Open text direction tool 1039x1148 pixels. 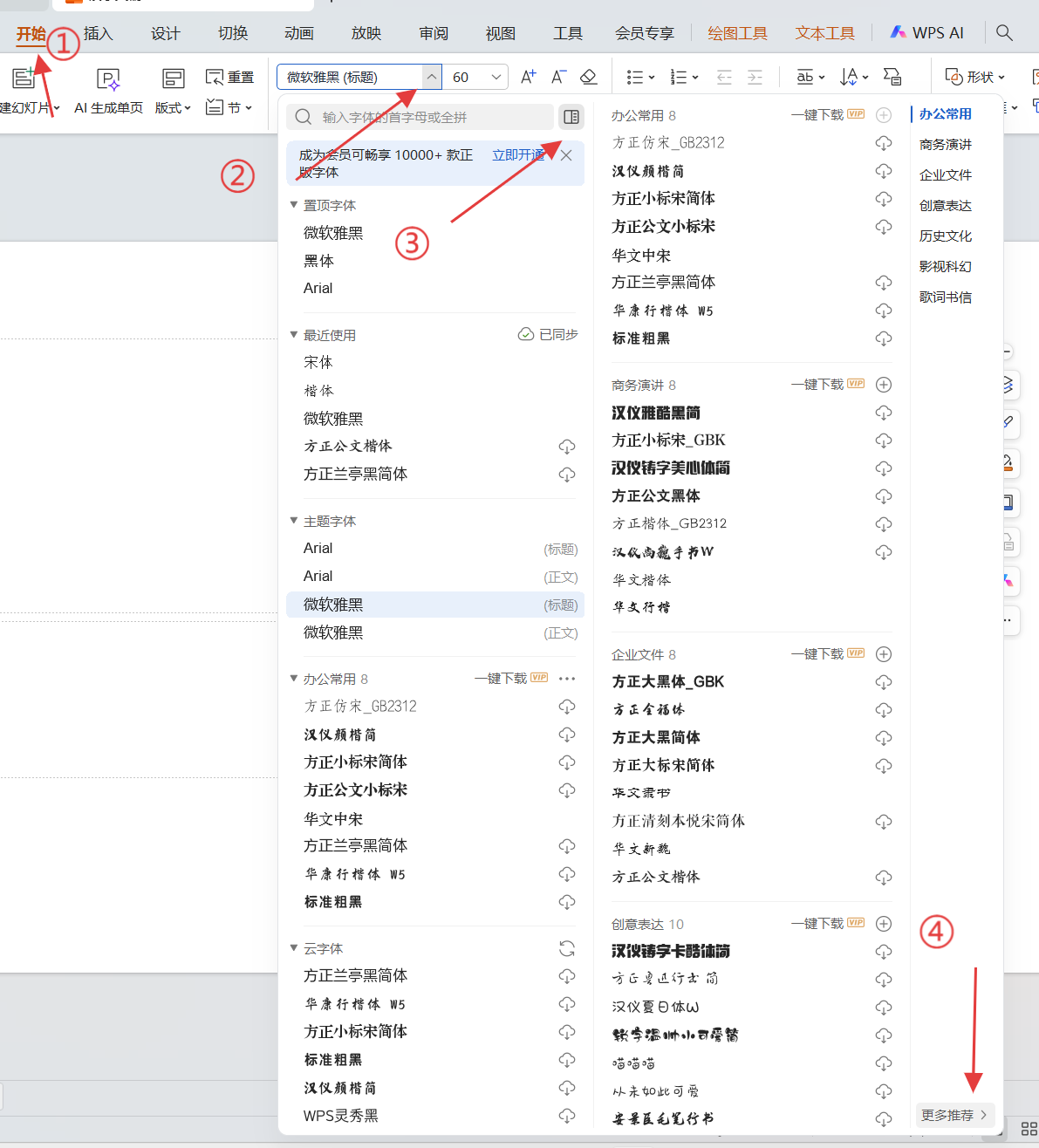[853, 77]
